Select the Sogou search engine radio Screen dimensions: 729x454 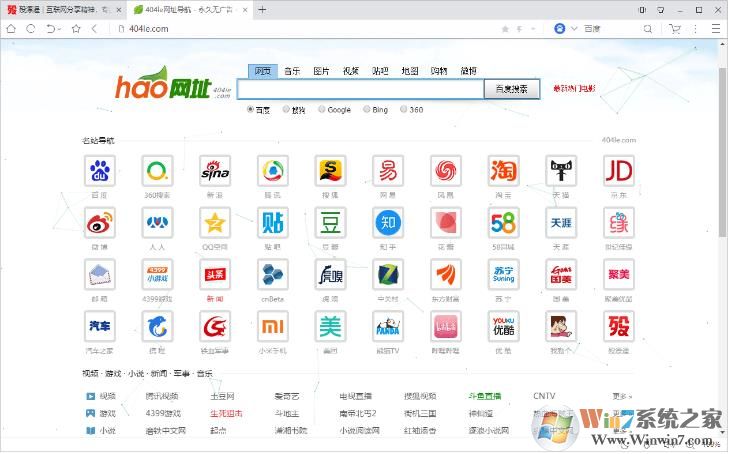[286, 109]
